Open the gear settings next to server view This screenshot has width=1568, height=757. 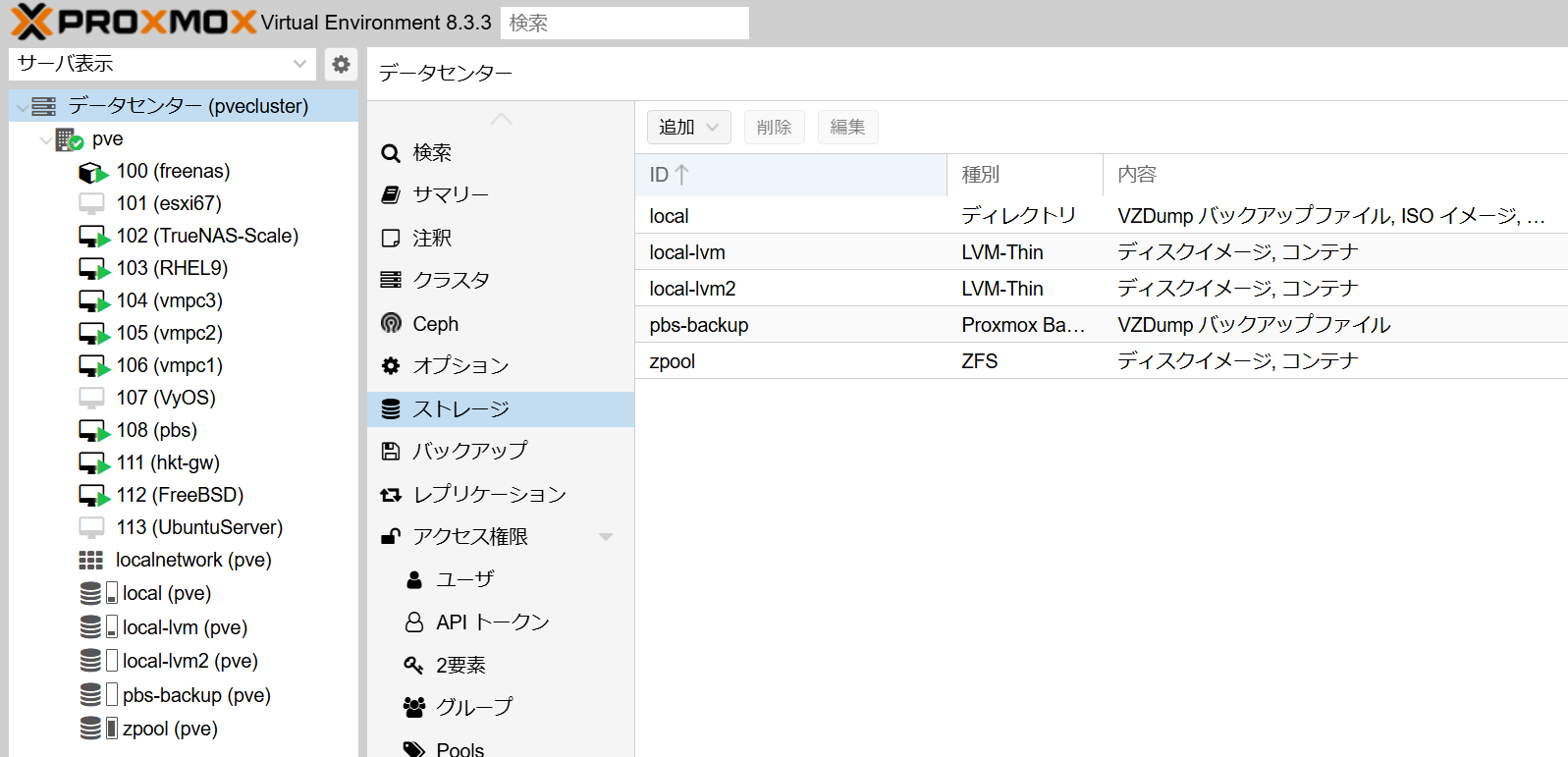pyautogui.click(x=341, y=65)
